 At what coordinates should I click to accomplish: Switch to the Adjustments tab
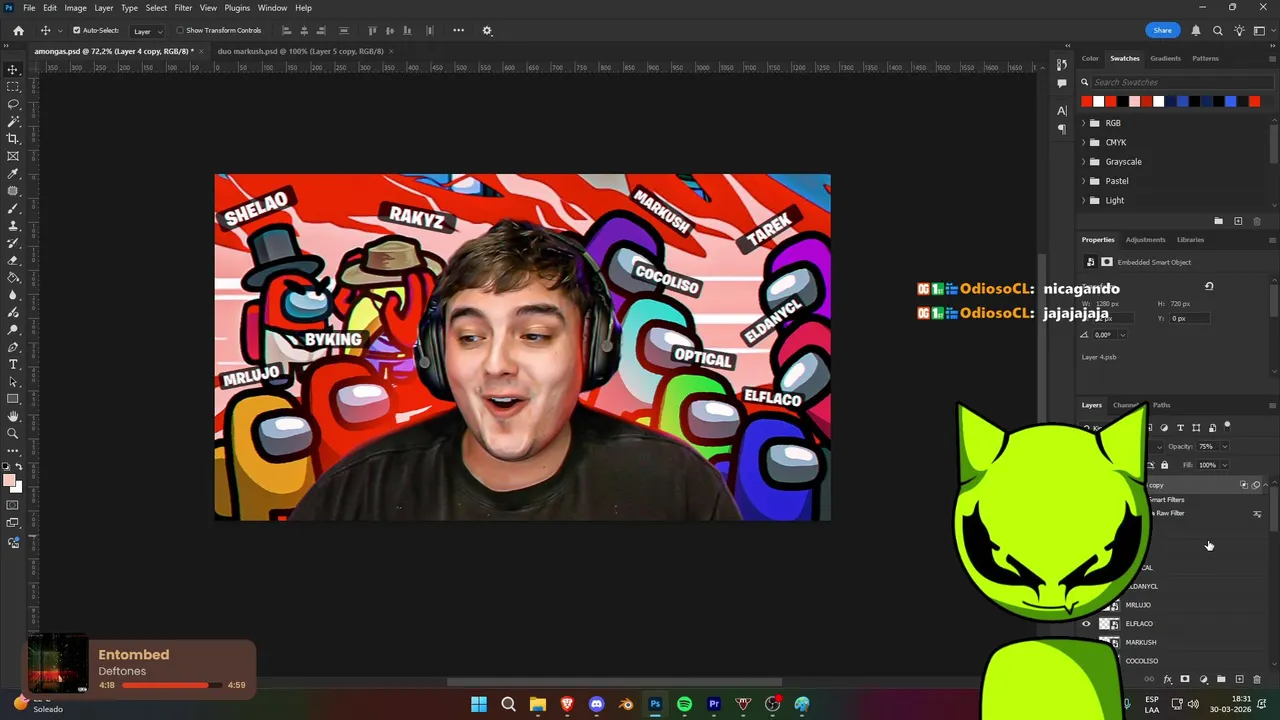click(1145, 240)
